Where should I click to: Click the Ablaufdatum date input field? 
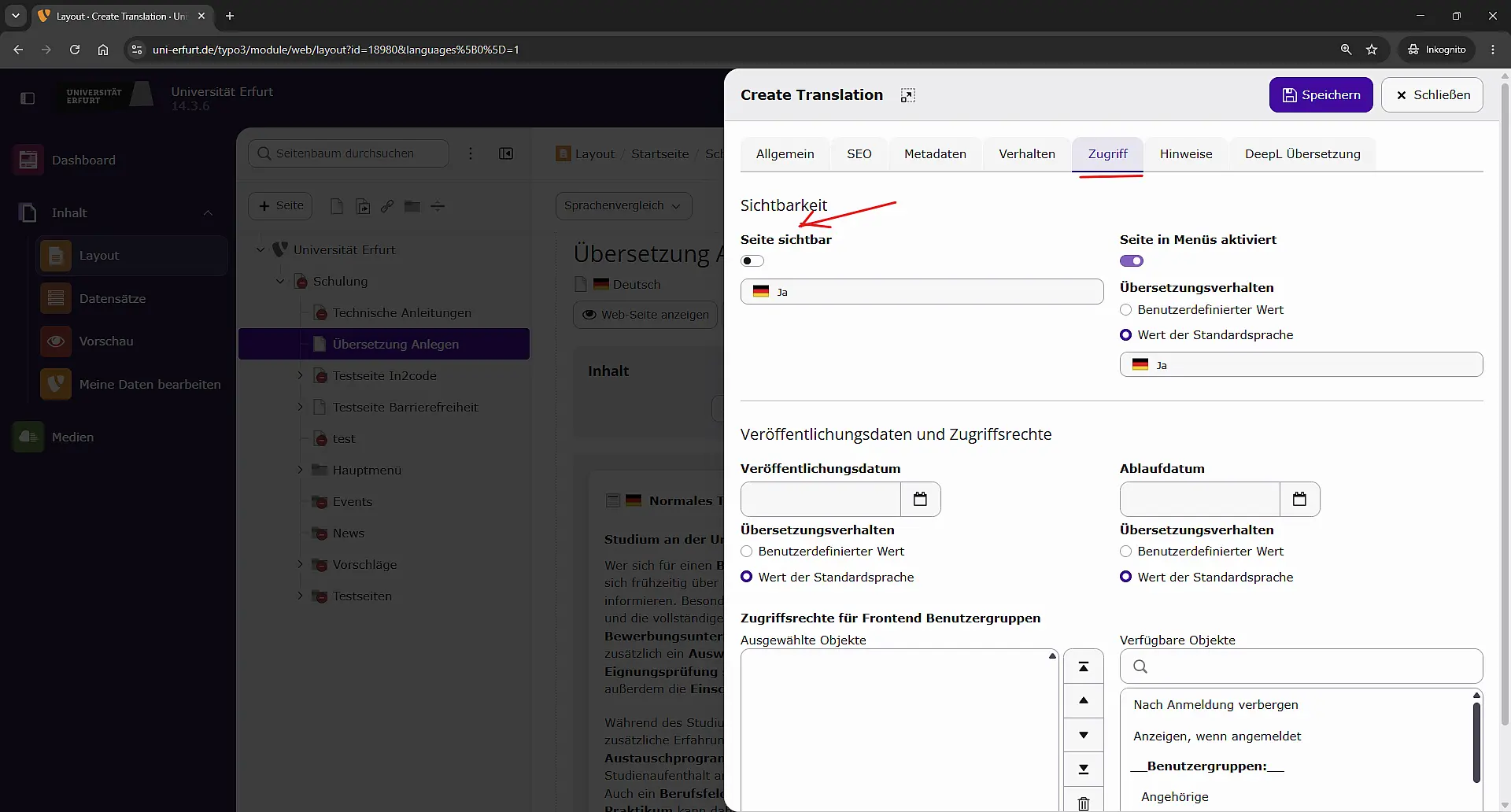click(1199, 499)
